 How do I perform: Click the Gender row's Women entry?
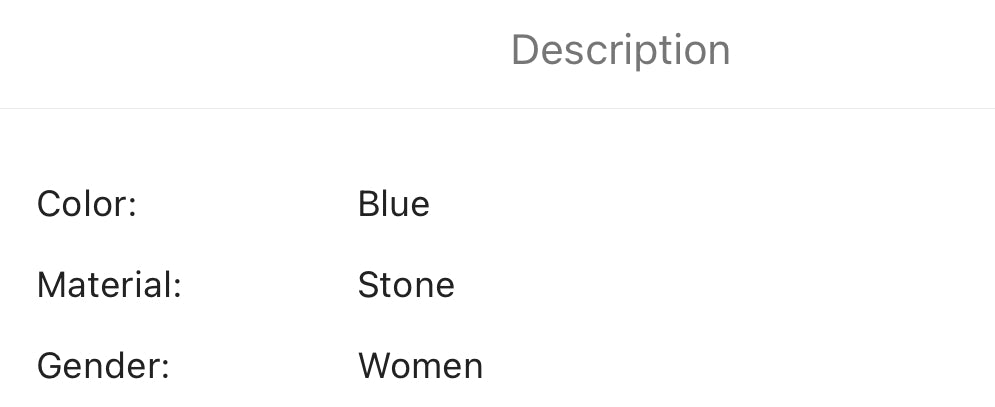point(420,366)
